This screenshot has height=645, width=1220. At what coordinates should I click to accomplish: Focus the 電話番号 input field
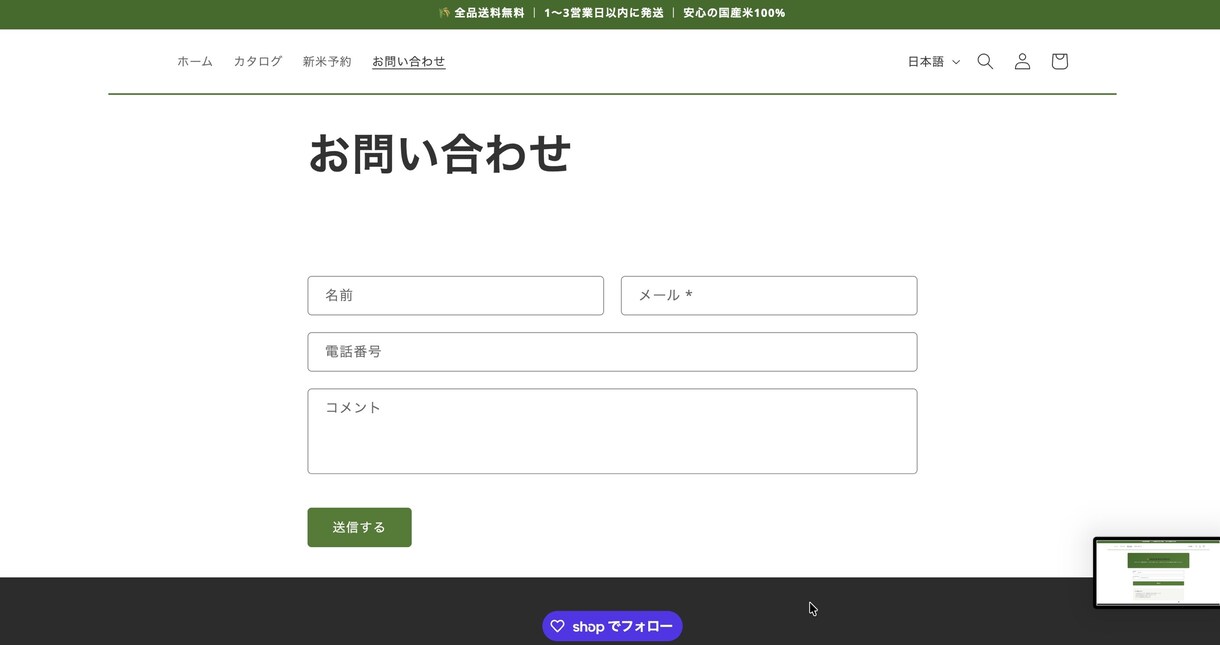pyautogui.click(x=612, y=352)
